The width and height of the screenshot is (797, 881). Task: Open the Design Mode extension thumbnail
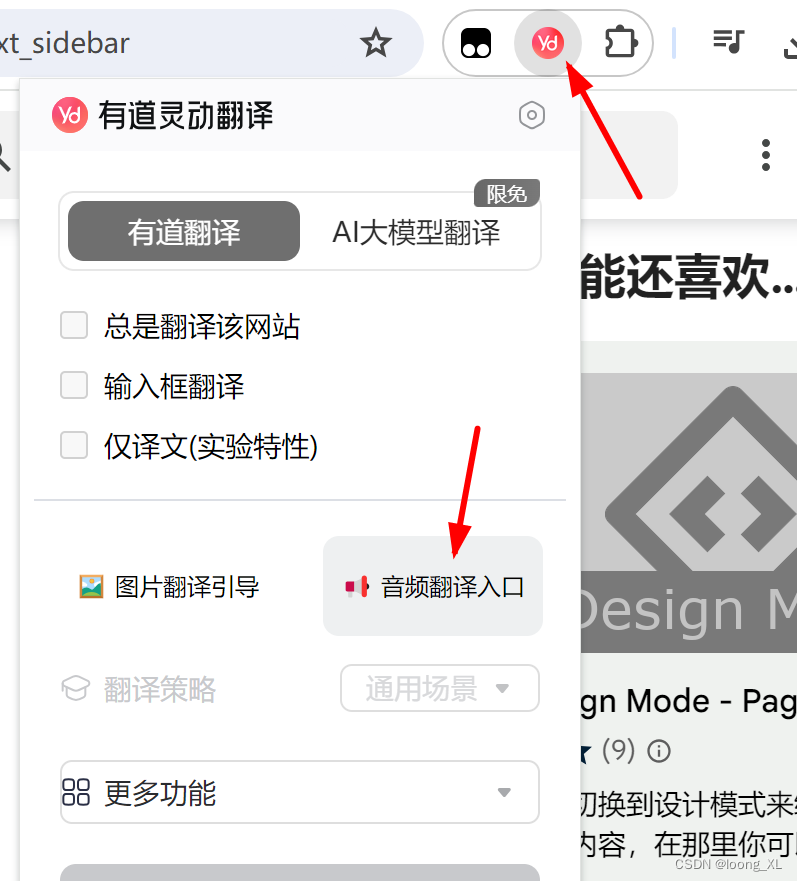(689, 512)
